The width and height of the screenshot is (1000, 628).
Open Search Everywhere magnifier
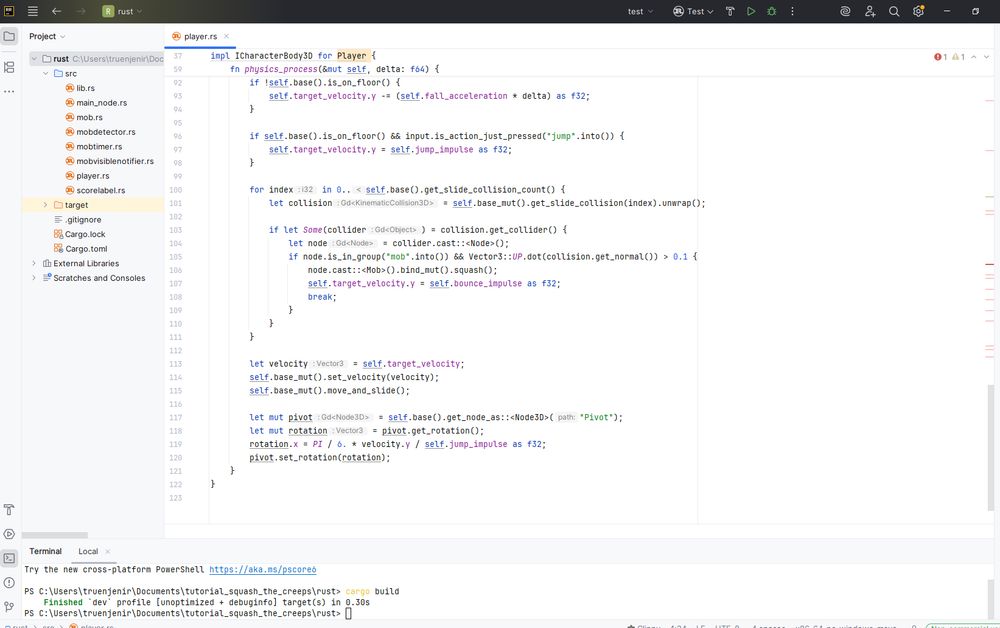tap(894, 11)
